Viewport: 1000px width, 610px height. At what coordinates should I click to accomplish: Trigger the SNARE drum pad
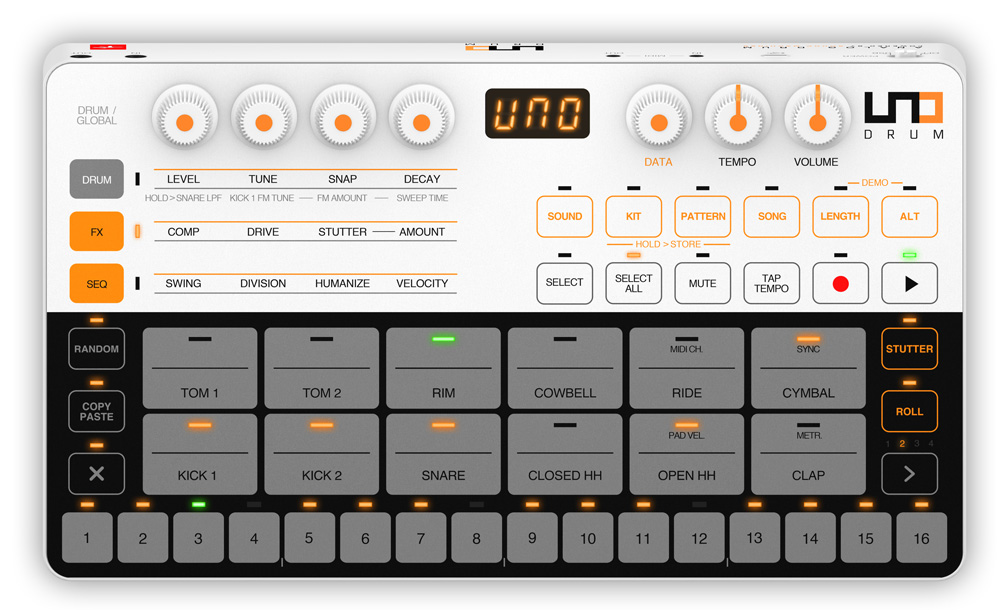pos(443,455)
